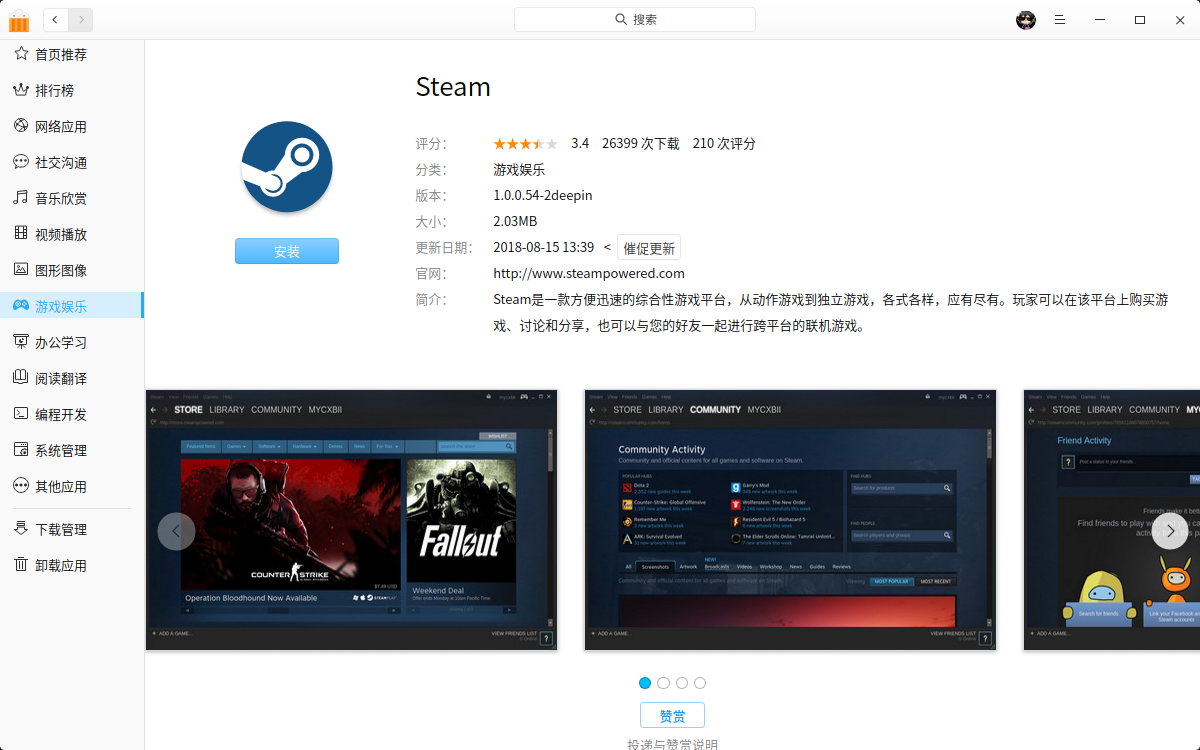
Task: Select 音乐欣赏 music category
Action: pos(60,198)
